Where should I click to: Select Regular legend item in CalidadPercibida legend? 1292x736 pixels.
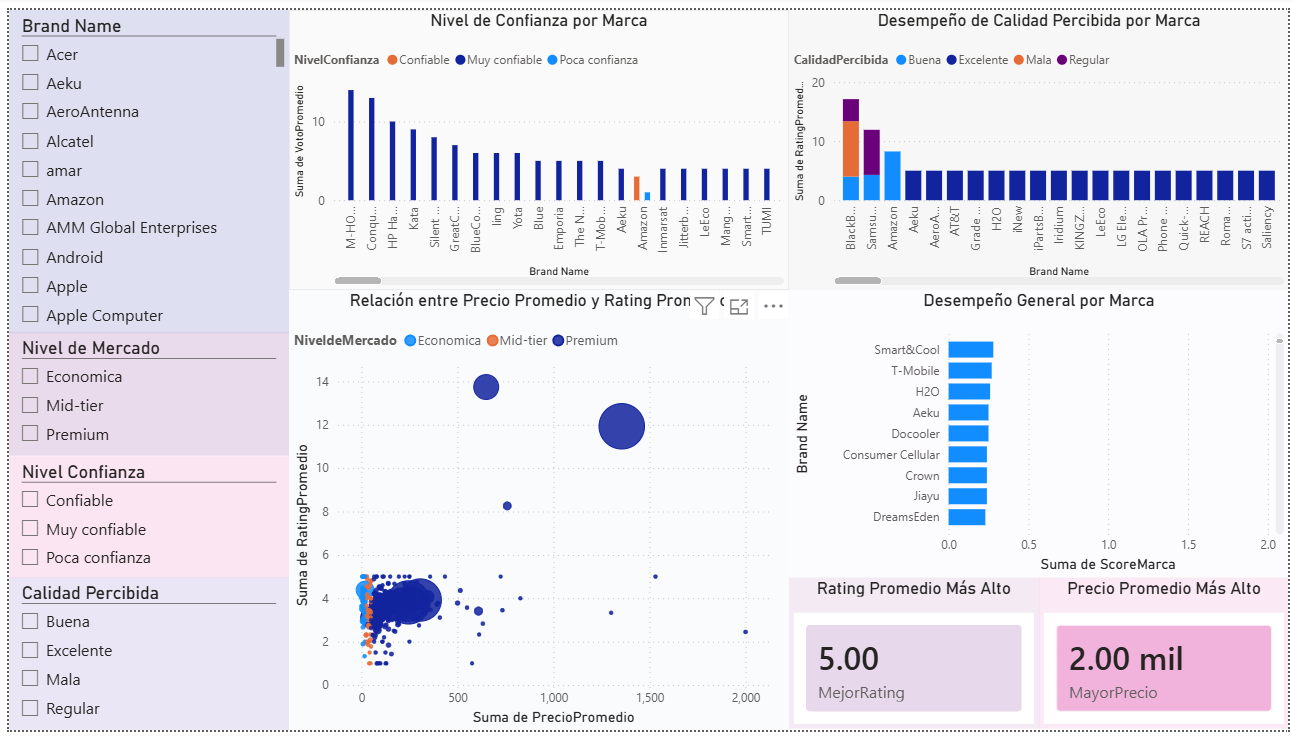(x=1082, y=60)
